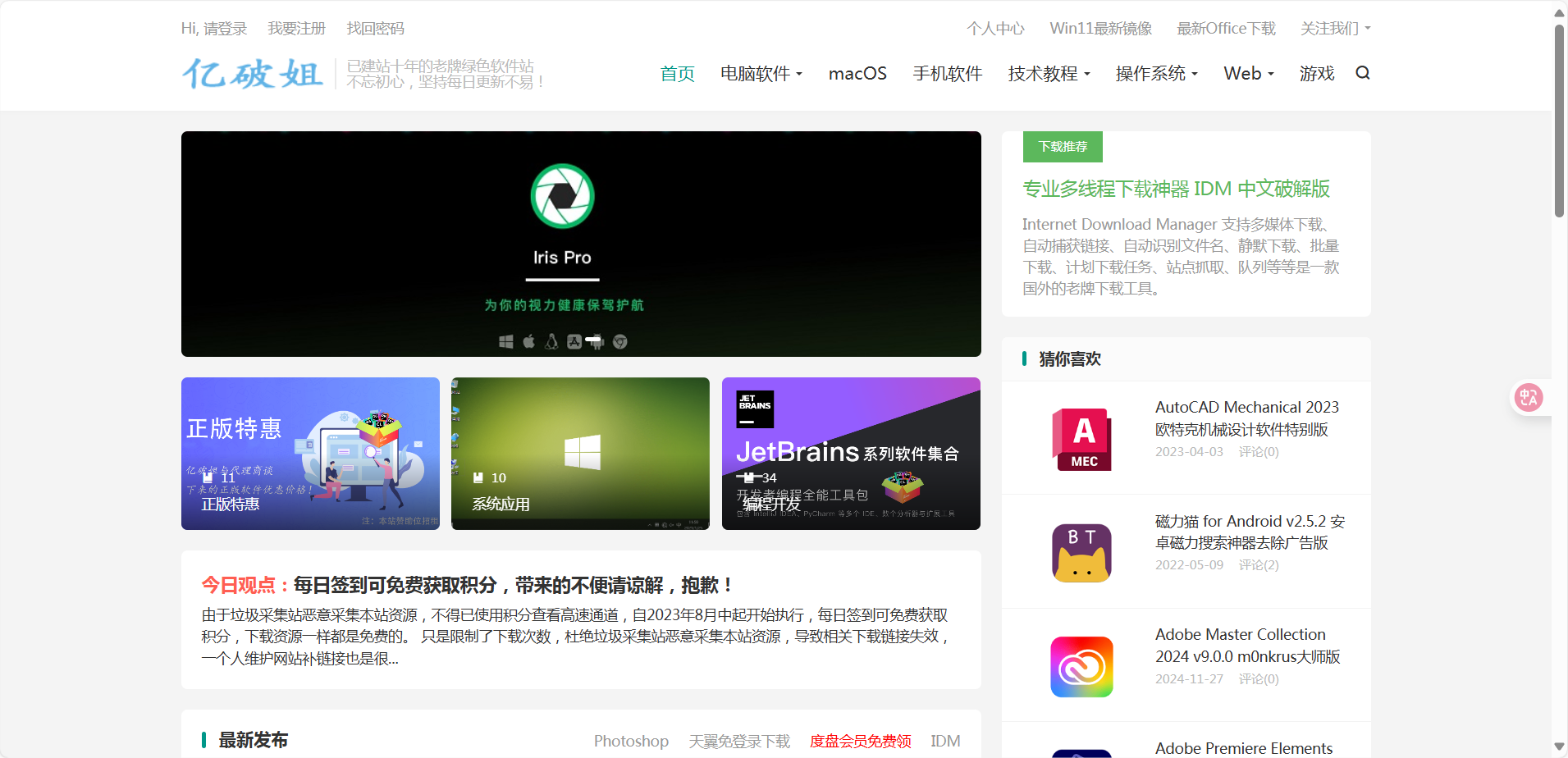Open the 正版特惠 category card
This screenshot has width=1568, height=758.
pos(310,454)
